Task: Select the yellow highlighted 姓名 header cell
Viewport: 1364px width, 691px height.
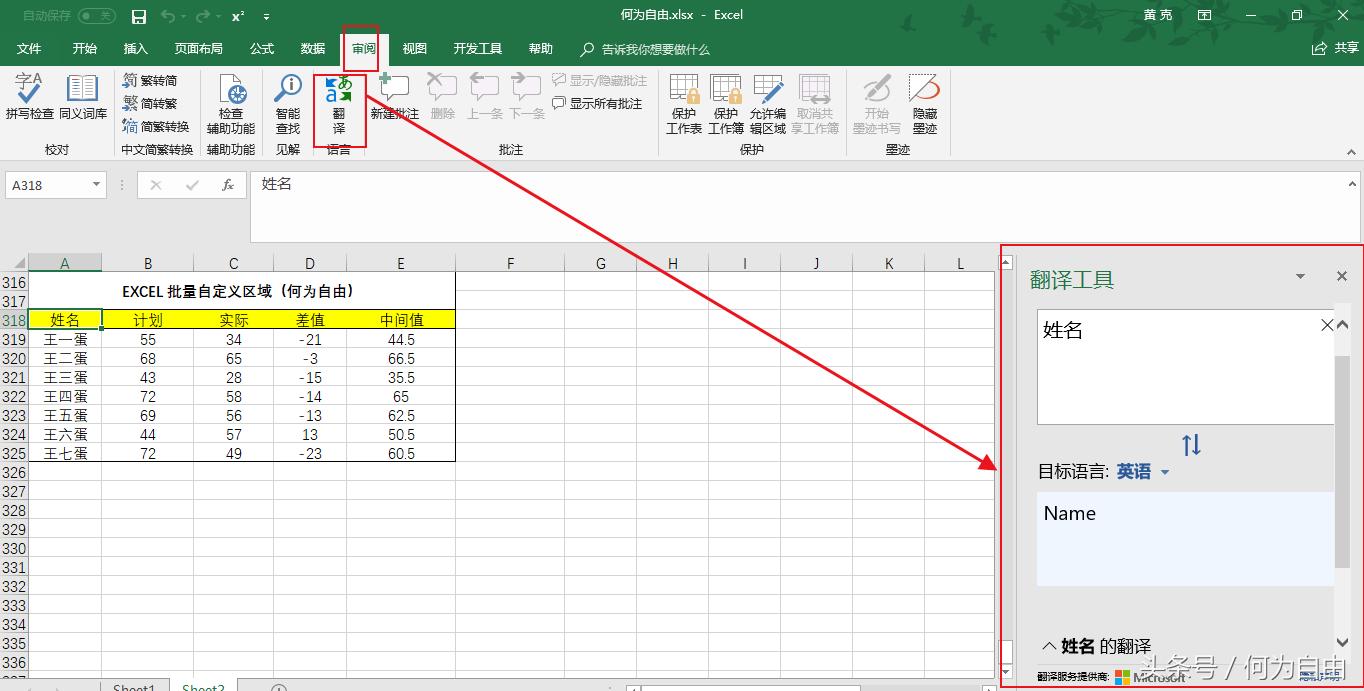Action: tap(65, 319)
